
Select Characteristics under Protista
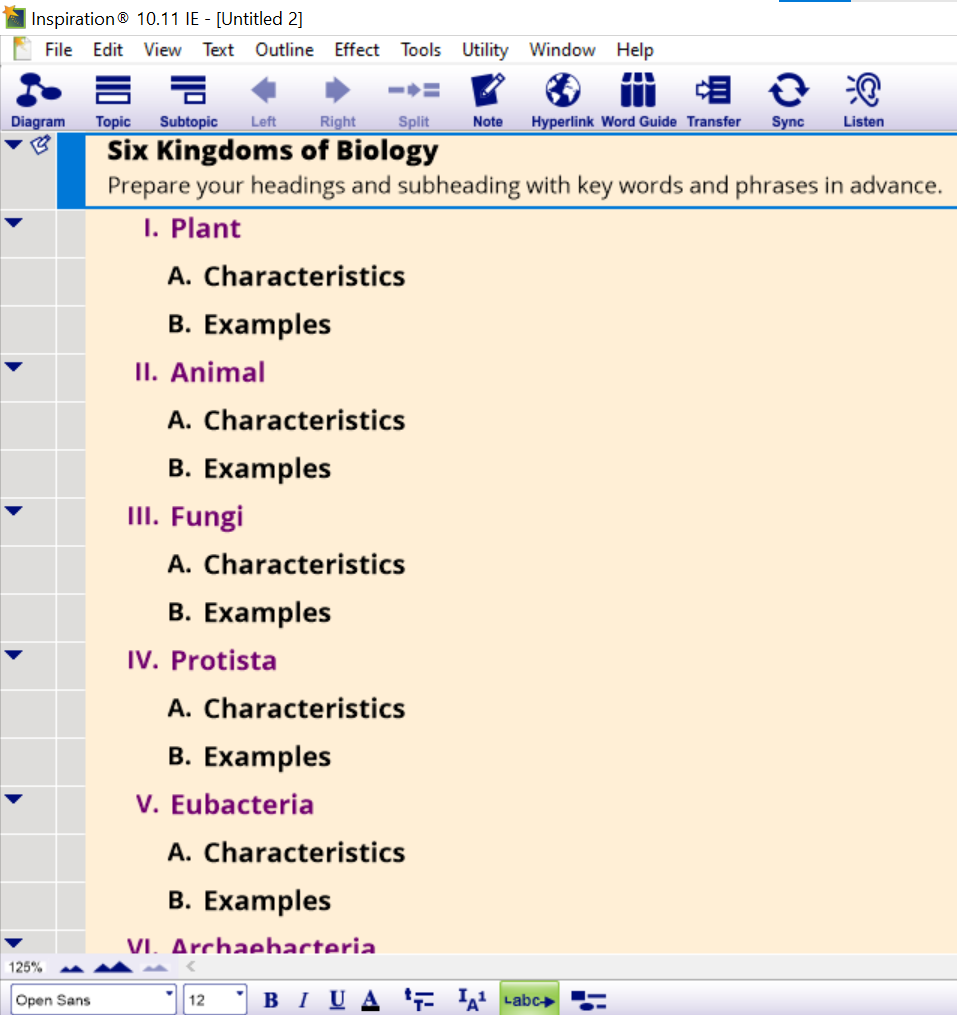click(x=304, y=709)
